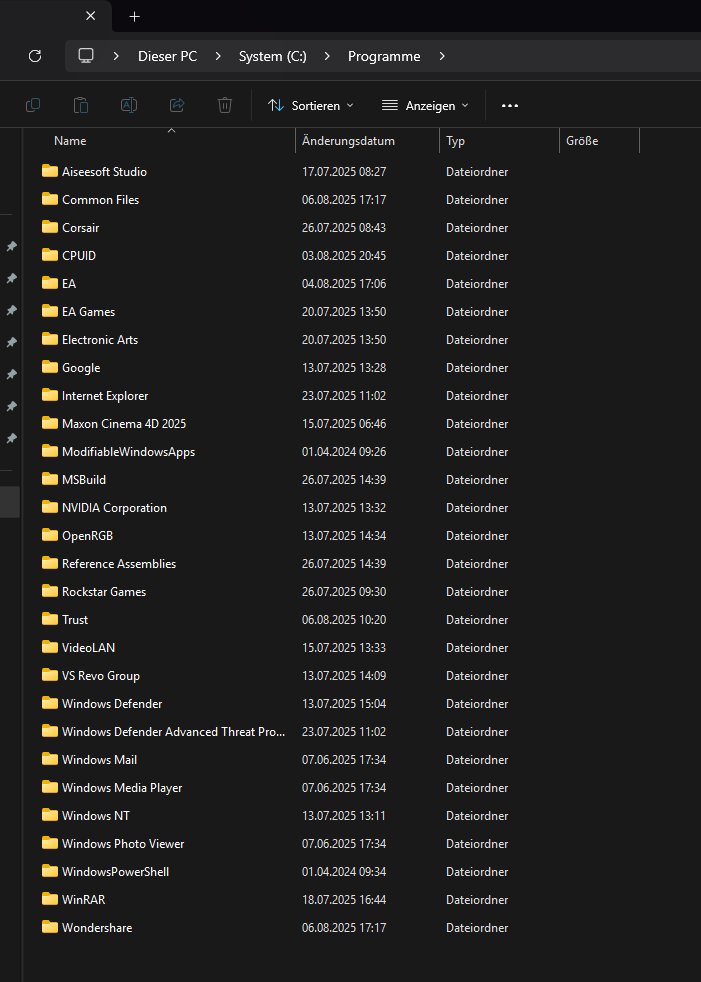Screen dimensions: 701x982
Task: Select the Electronic Arts folder icon
Action: pyautogui.click(x=50, y=339)
